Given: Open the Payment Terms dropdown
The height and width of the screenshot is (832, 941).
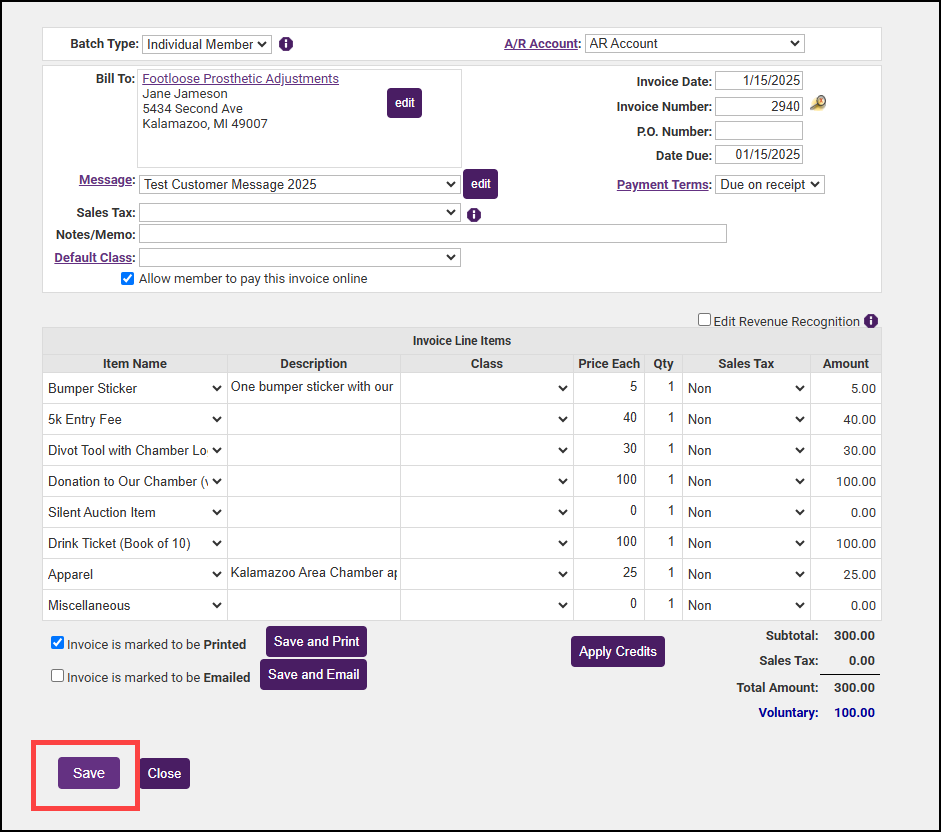Looking at the screenshot, I should click(769, 184).
